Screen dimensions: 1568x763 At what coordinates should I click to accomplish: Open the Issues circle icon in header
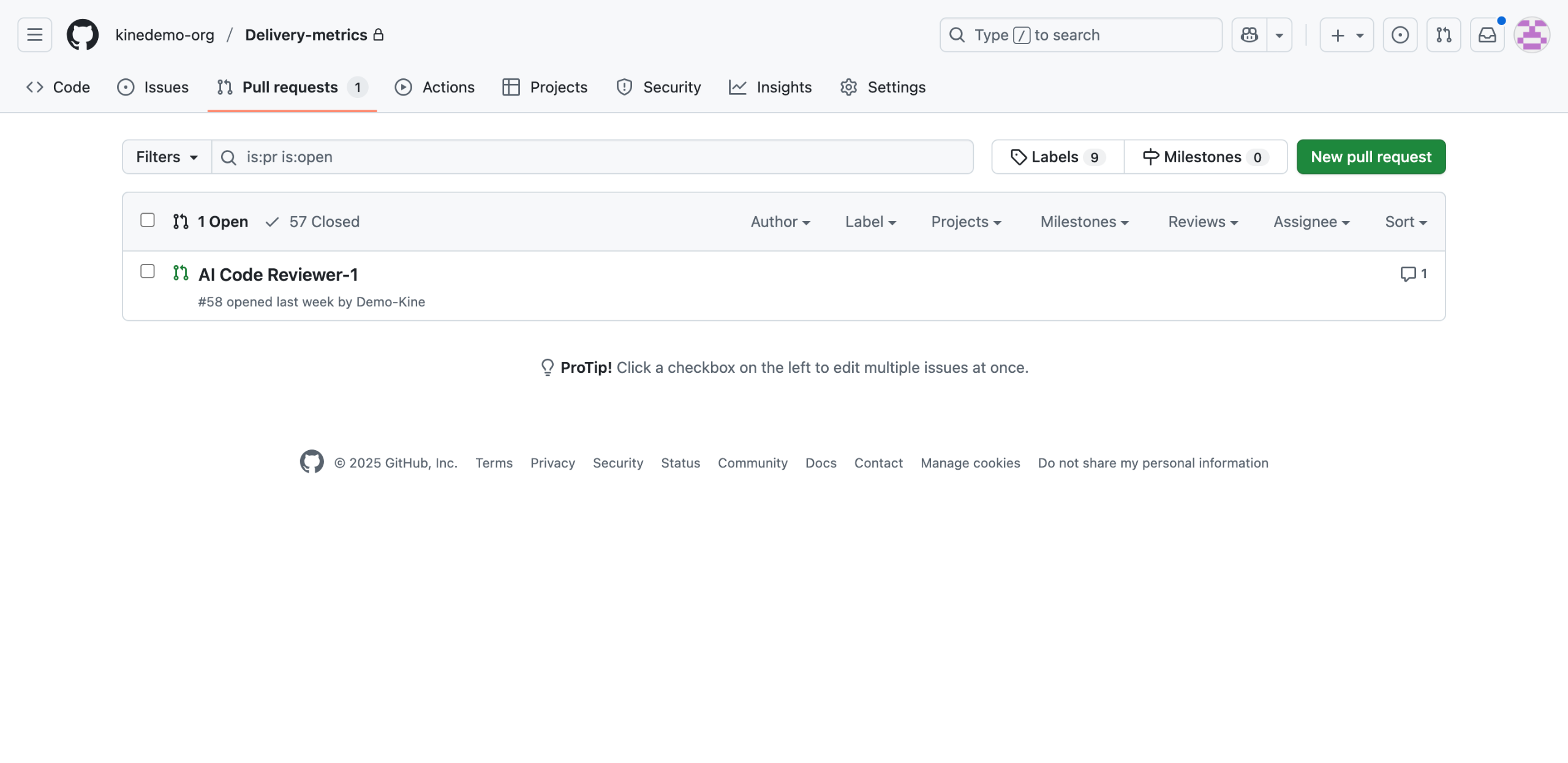(1400, 35)
